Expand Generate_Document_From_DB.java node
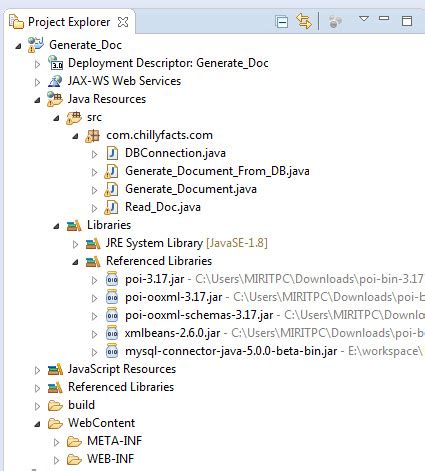The image size is (425, 471). [x=94, y=172]
